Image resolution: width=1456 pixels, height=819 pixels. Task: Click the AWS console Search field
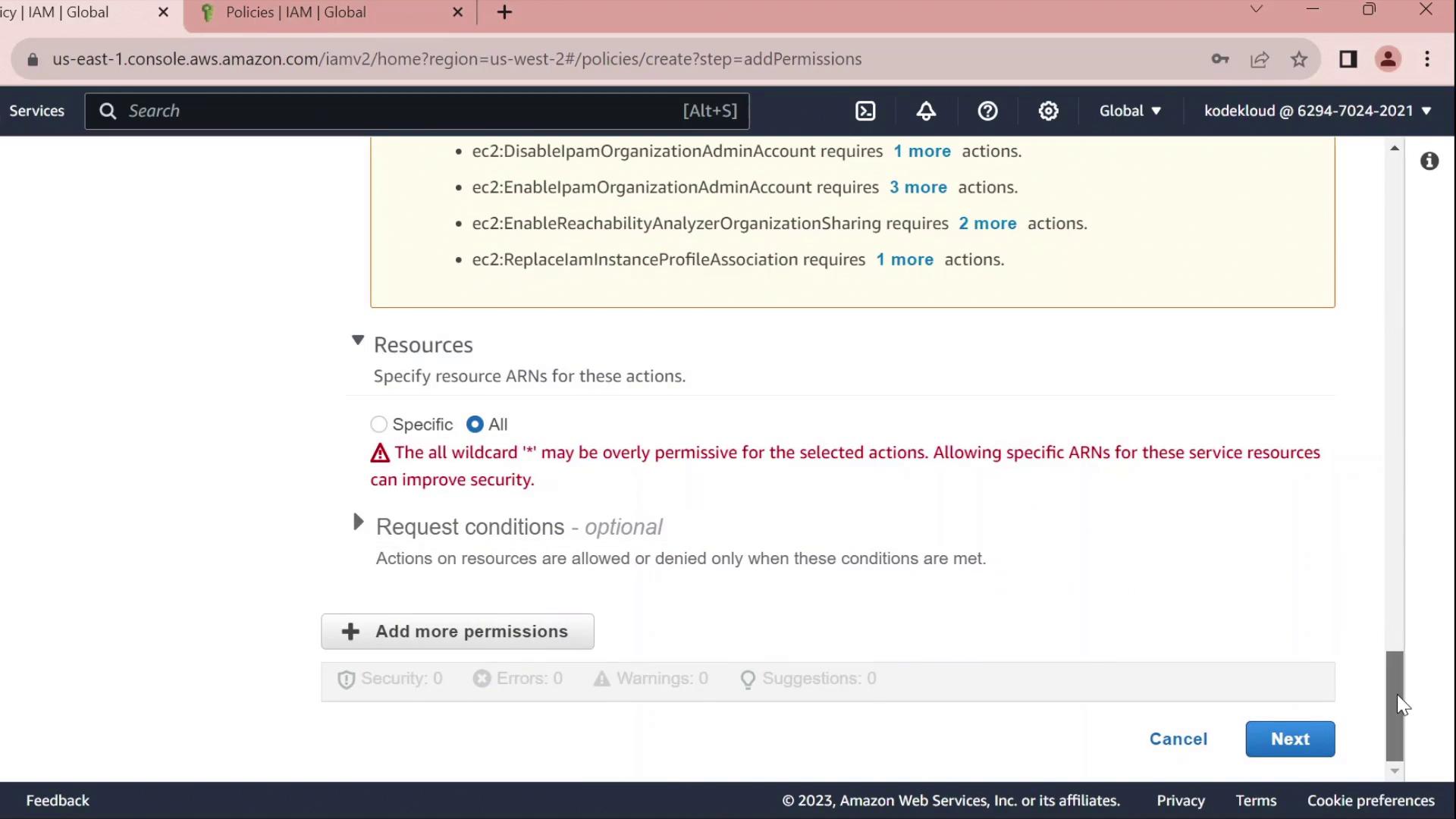[402, 111]
